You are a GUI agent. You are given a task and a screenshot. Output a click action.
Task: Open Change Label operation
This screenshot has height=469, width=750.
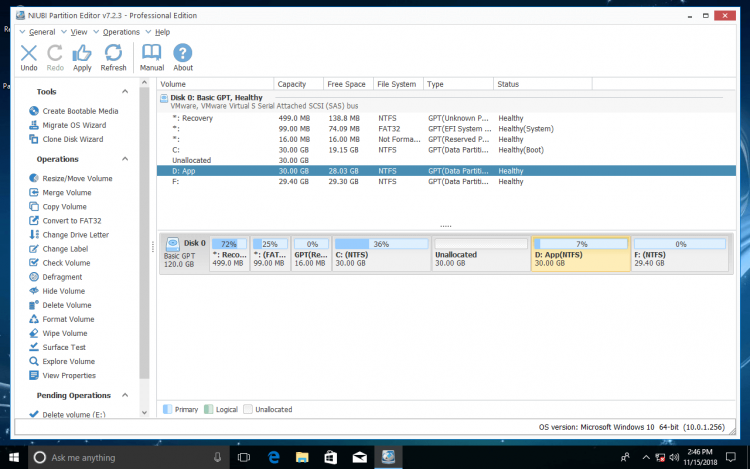coord(59,249)
